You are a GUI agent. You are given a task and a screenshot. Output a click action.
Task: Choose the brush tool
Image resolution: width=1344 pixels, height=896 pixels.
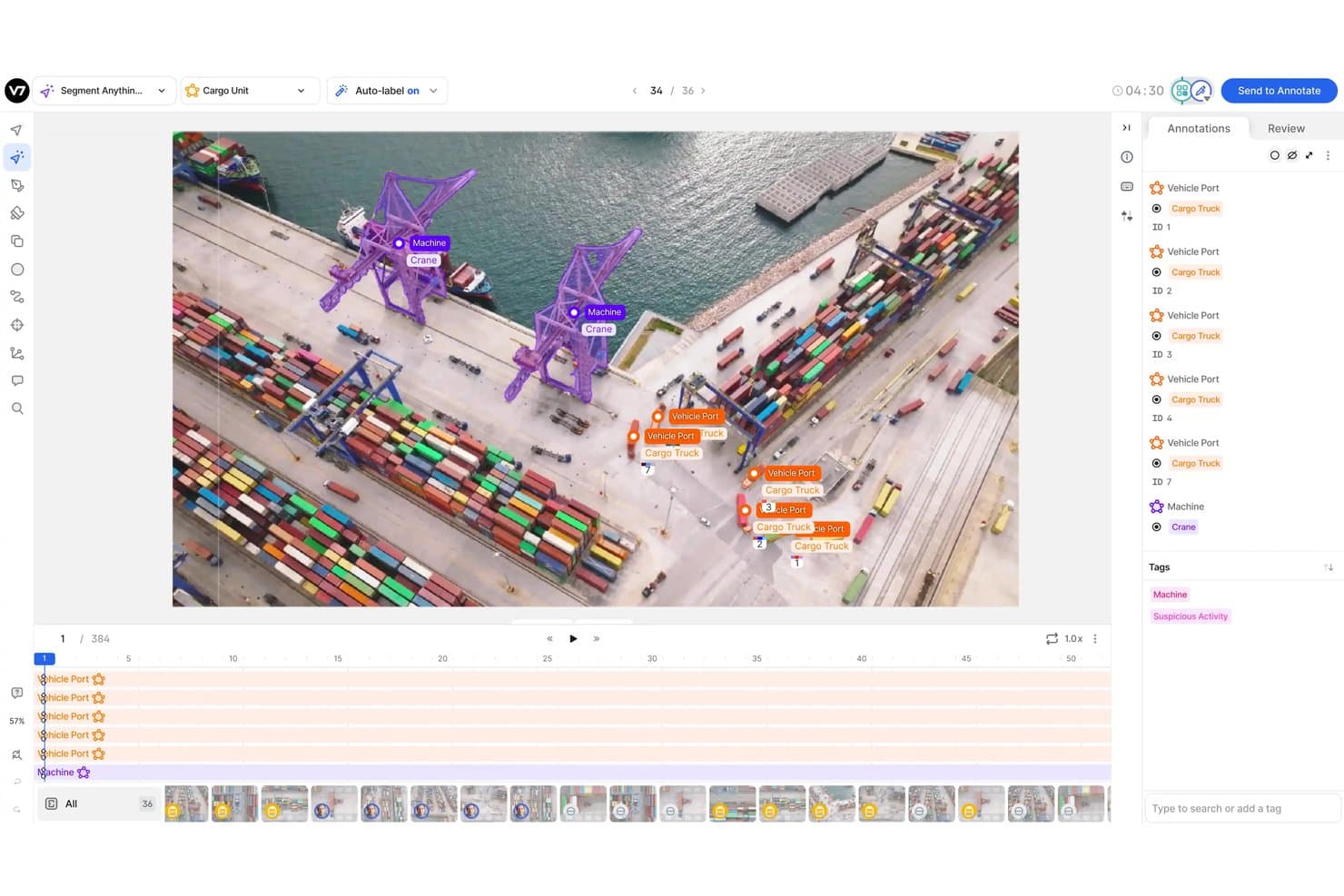16,213
